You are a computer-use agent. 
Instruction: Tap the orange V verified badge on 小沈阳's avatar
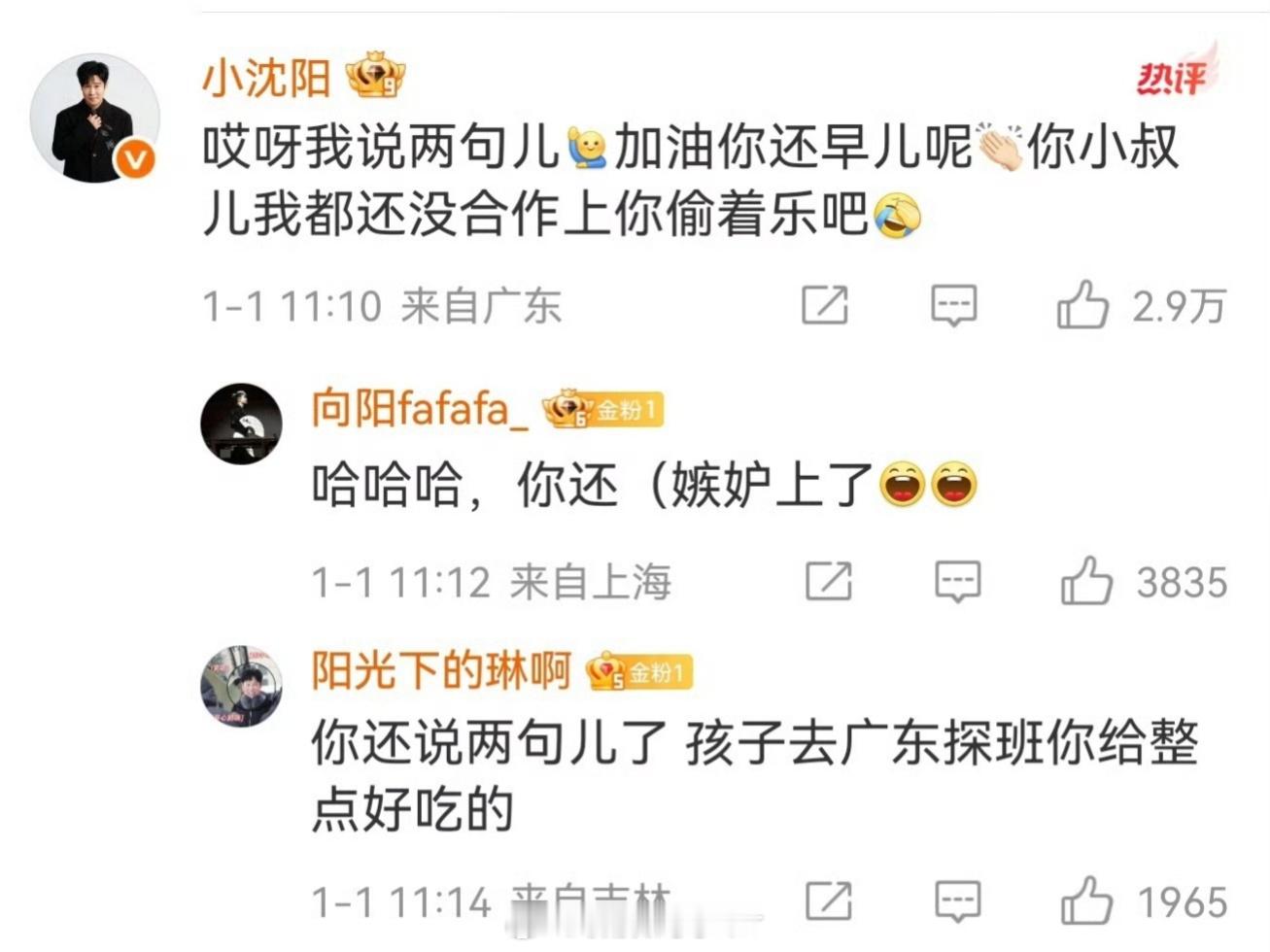(135, 158)
